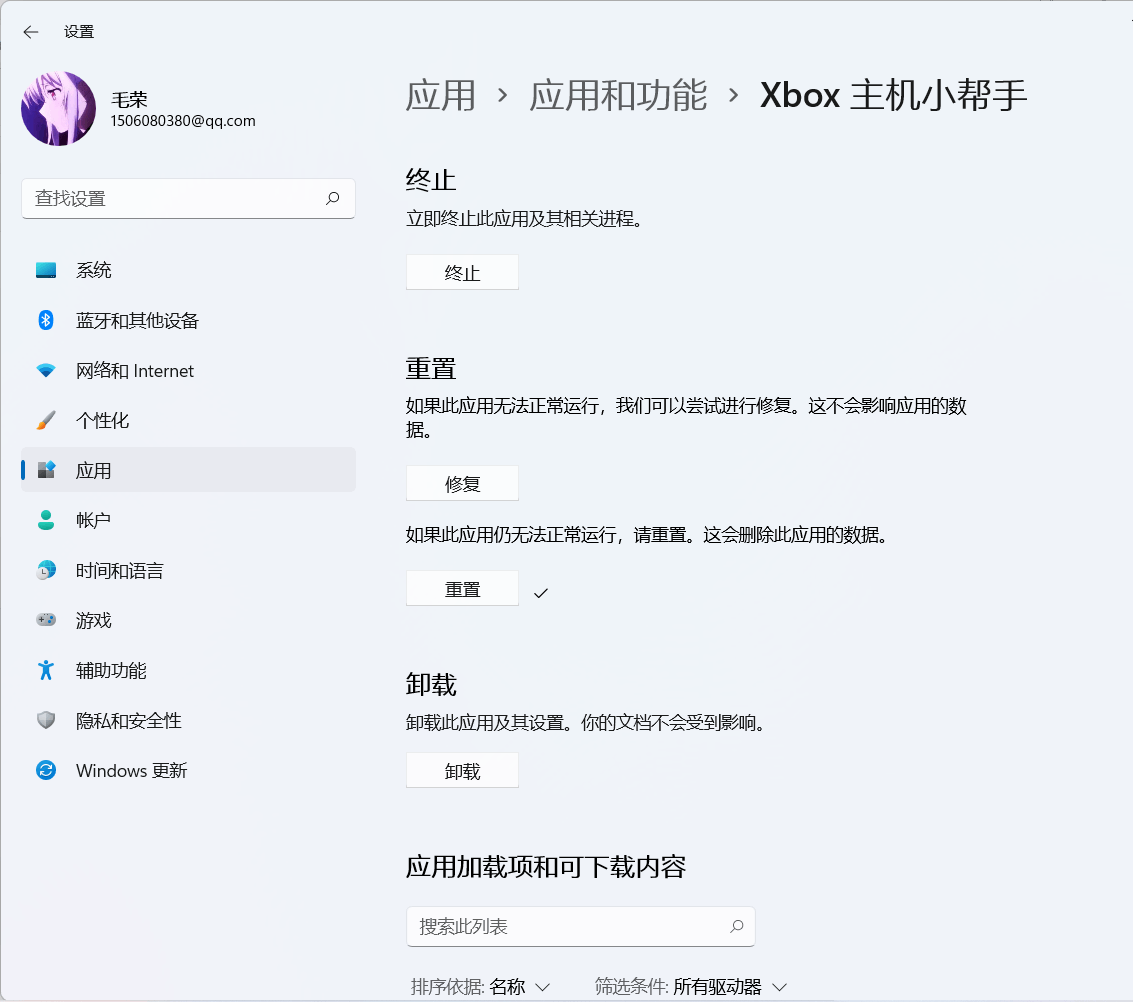Click the 游戏 label in the sidebar
The height and width of the screenshot is (1002, 1133).
(94, 620)
